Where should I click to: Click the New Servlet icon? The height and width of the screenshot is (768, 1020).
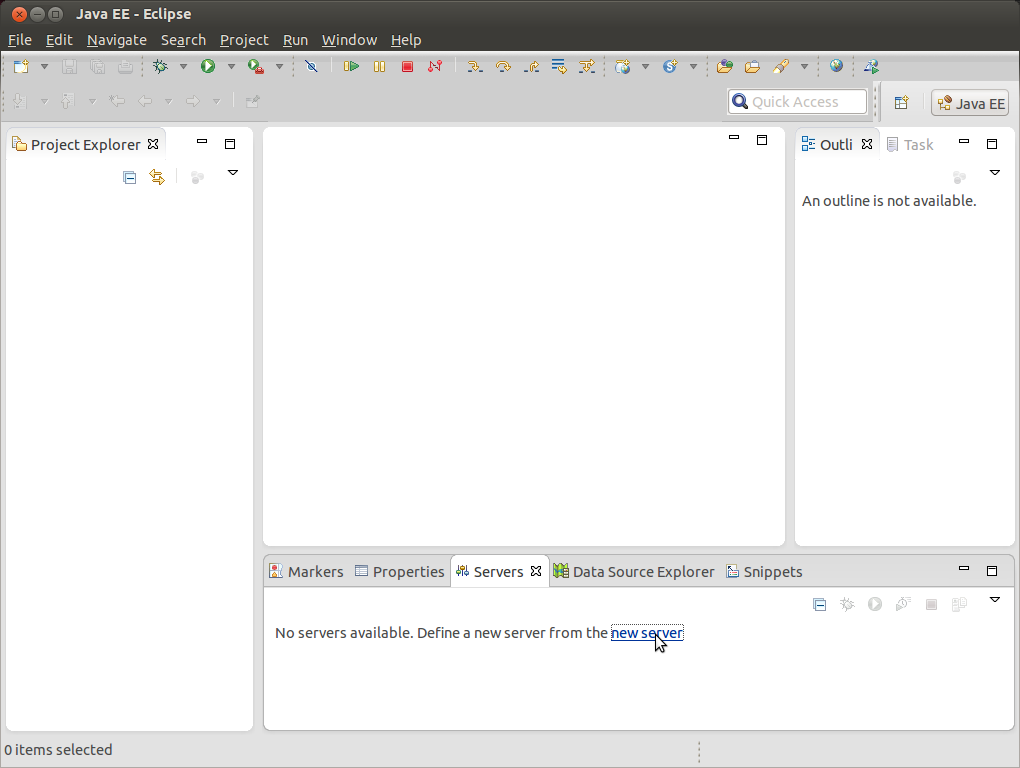click(670, 66)
